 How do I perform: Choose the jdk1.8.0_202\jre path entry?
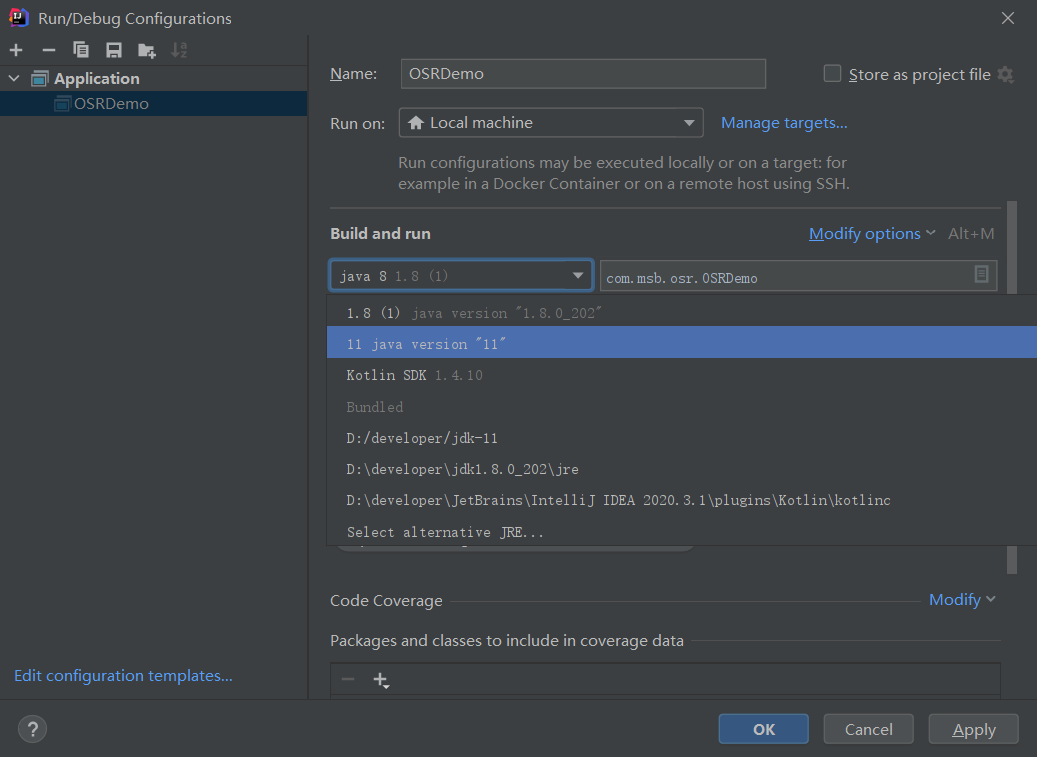tap(682, 469)
